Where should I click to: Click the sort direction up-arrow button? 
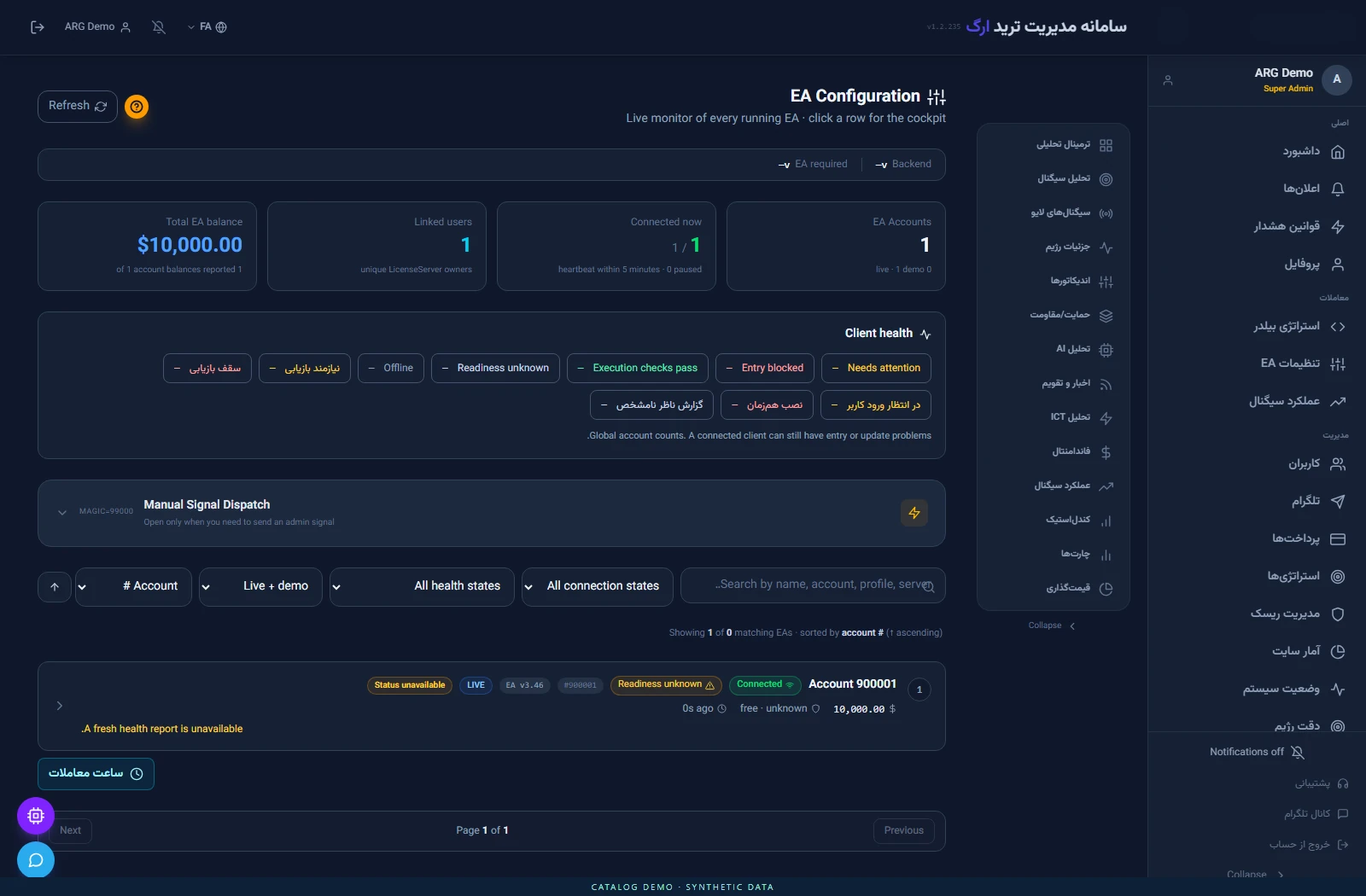55,587
